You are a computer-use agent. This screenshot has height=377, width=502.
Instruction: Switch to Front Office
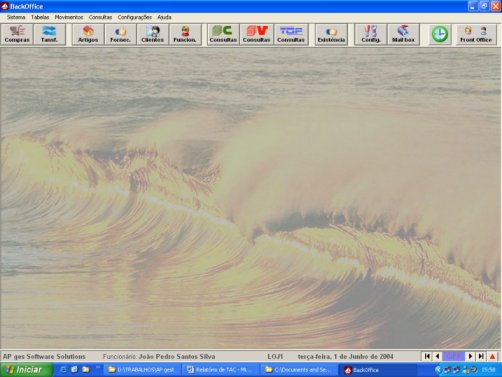click(x=476, y=34)
